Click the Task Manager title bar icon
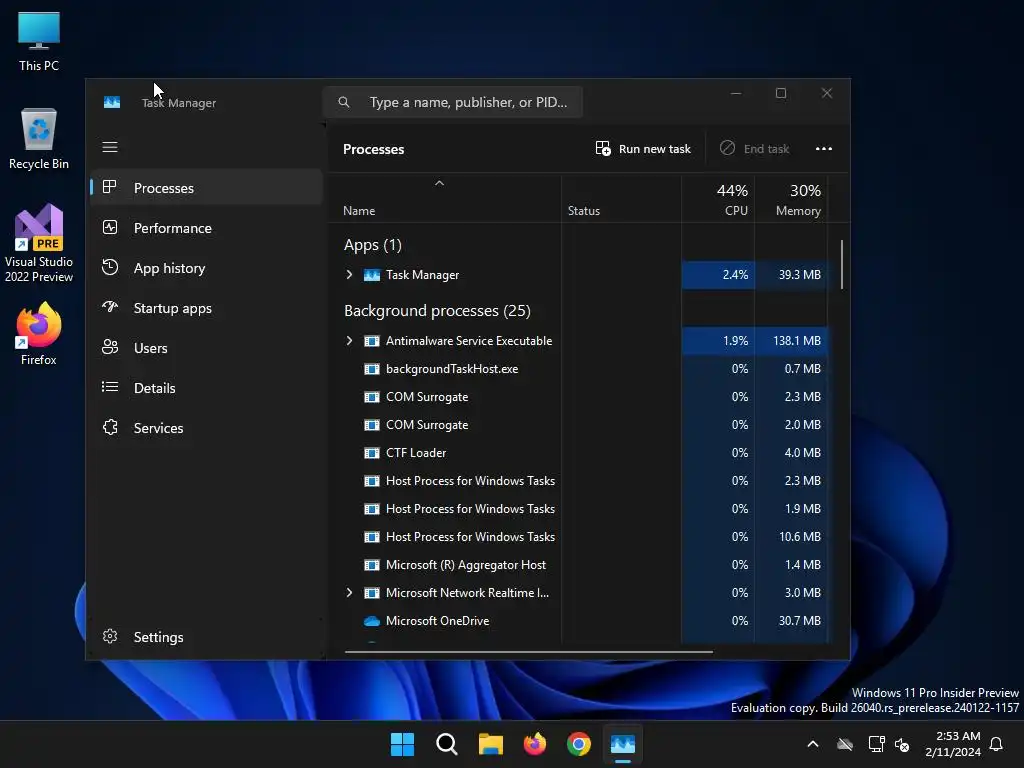Viewport: 1024px width, 768px height. pos(112,103)
